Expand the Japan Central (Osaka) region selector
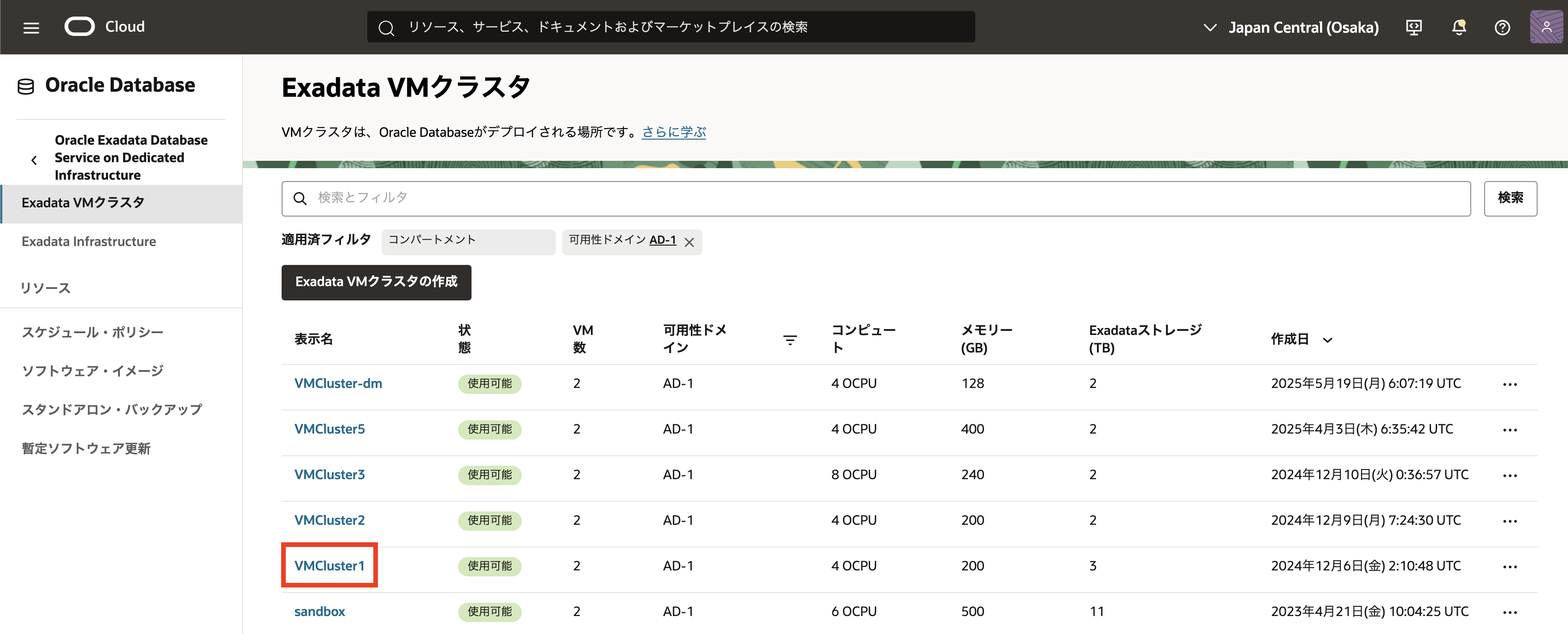1568x634 pixels. point(1291,27)
